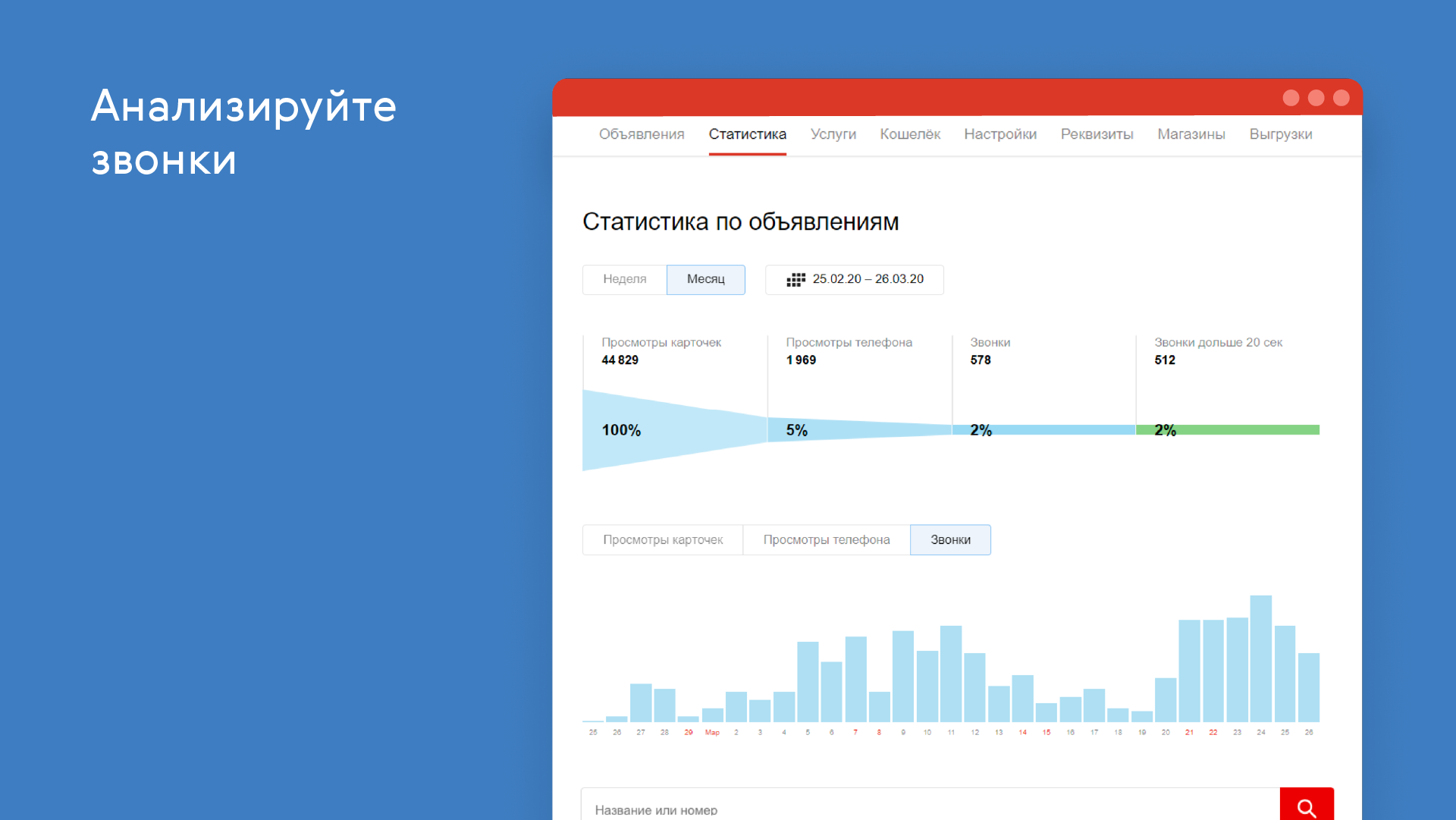Click the tallest chart bar for day 24

[x=1261, y=658]
